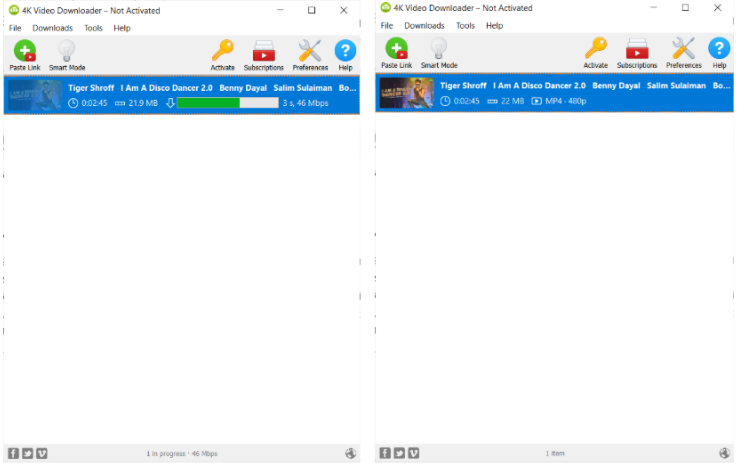Open Facebook icon in left window status bar
The width and height of the screenshot is (744, 468).
(x=13, y=453)
